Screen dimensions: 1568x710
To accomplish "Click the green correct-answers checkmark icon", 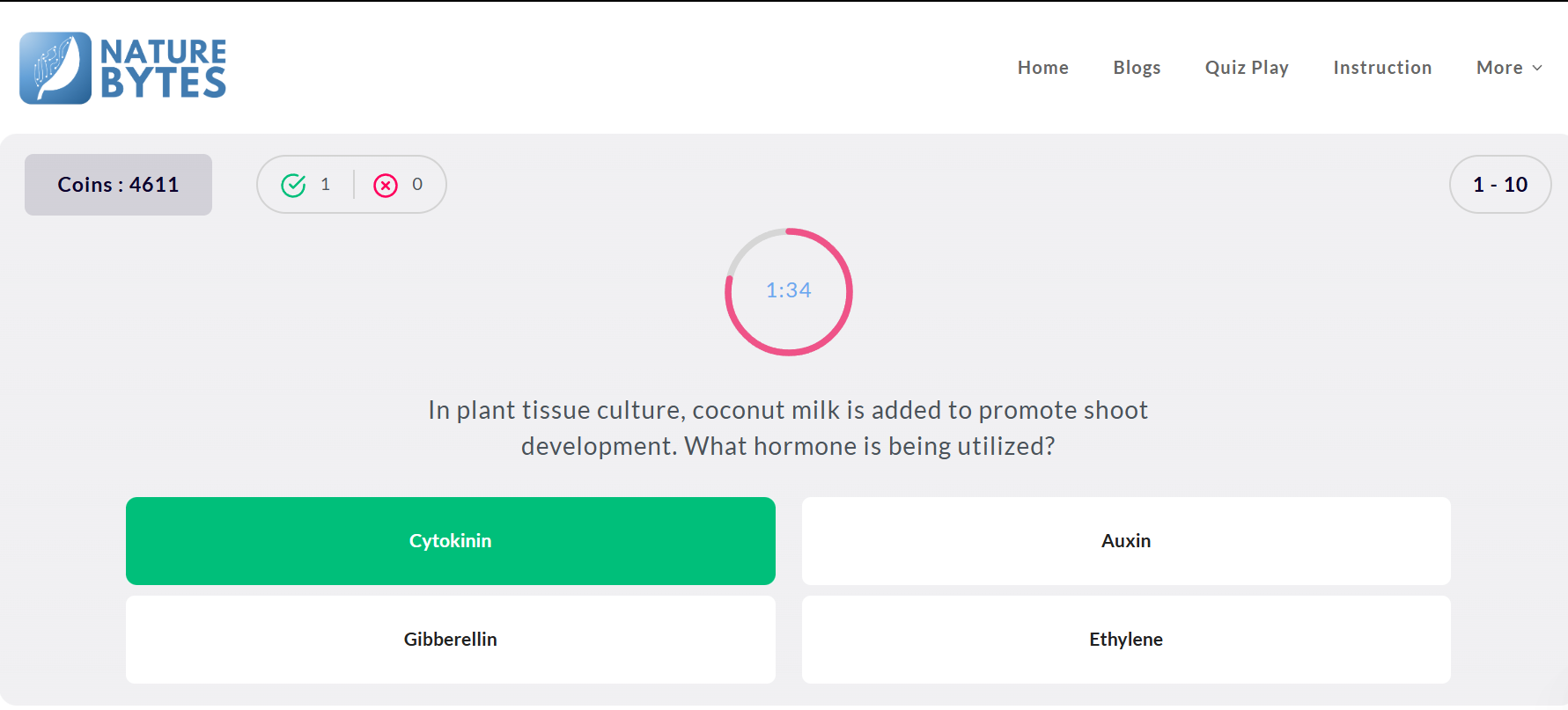I will pyautogui.click(x=293, y=185).
